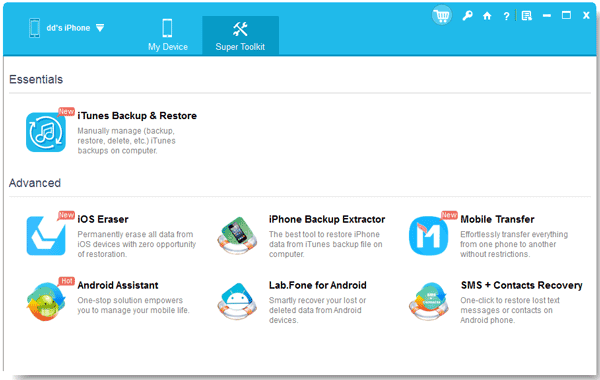Open iTunes Backup & Restore title
Screen dimensions: 600x380
tap(137, 116)
